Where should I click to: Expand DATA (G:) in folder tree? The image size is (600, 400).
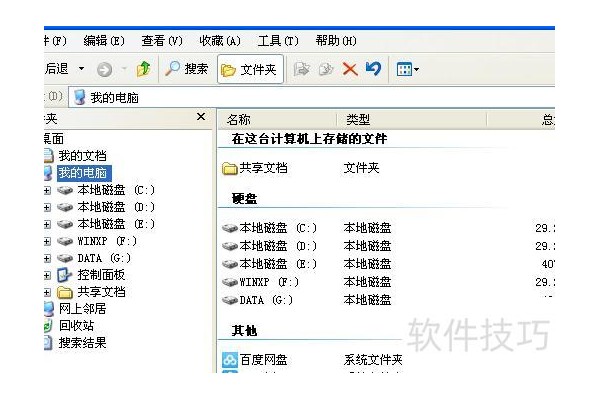point(47,258)
